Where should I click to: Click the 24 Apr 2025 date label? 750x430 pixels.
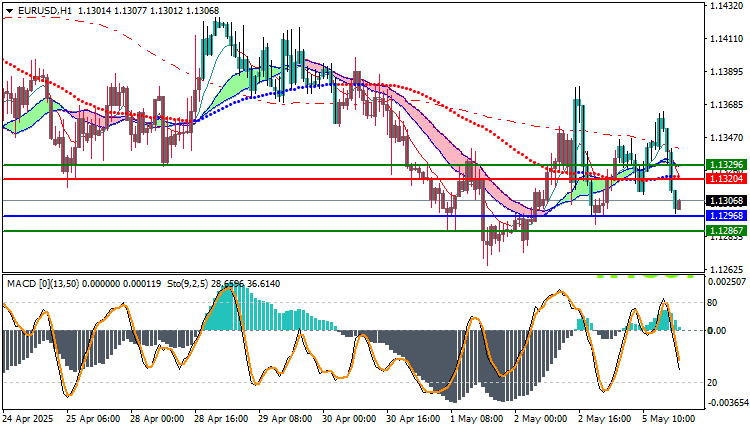27,419
